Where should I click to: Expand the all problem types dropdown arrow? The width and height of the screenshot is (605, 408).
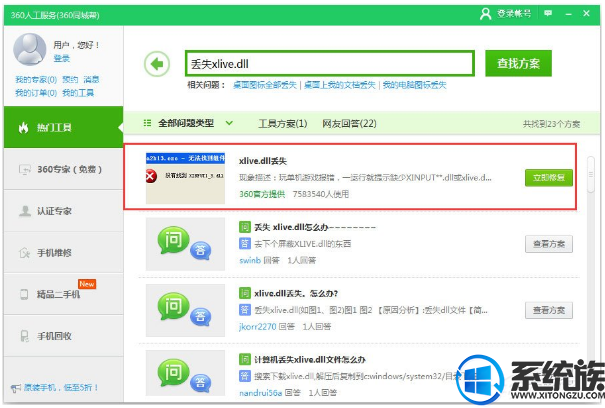click(x=229, y=123)
